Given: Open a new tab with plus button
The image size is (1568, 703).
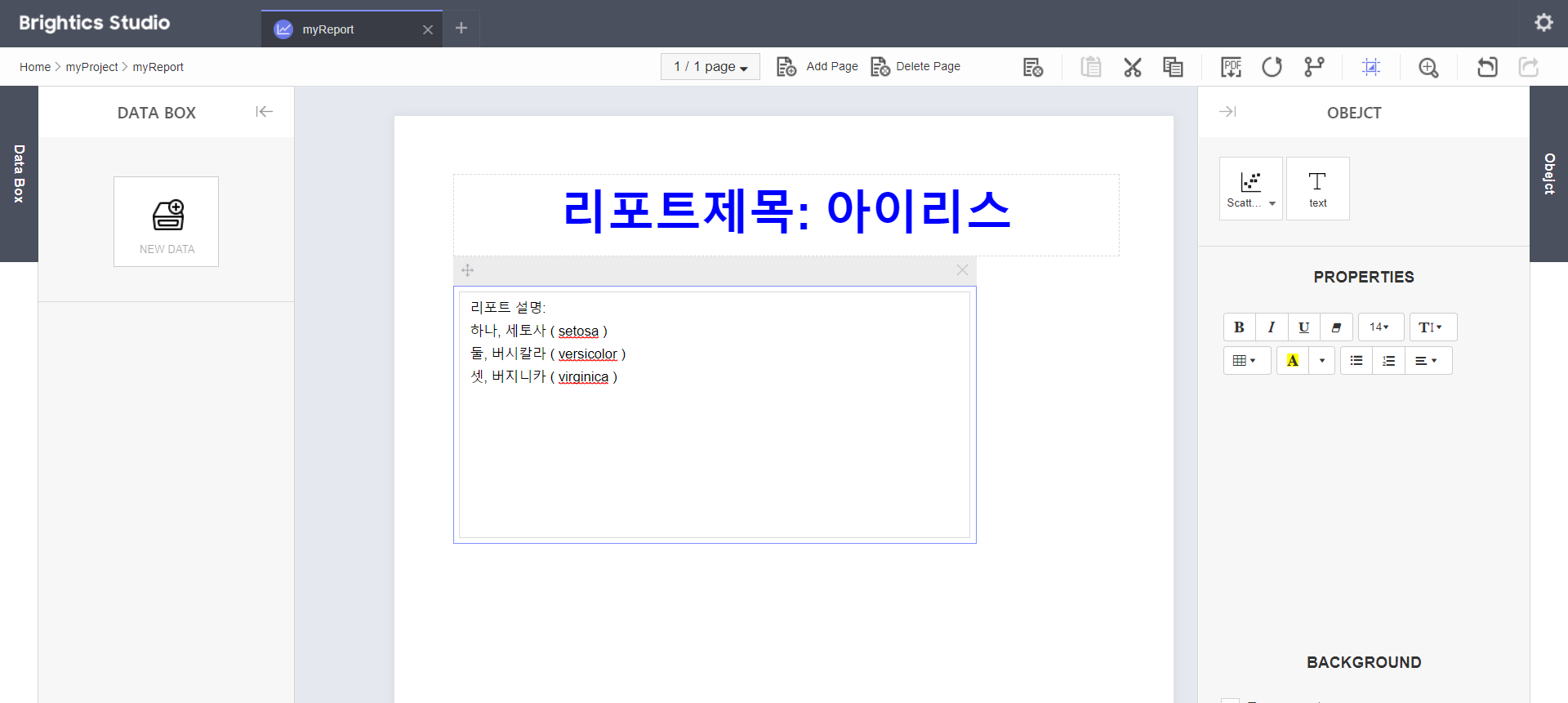Looking at the screenshot, I should pyautogui.click(x=461, y=28).
